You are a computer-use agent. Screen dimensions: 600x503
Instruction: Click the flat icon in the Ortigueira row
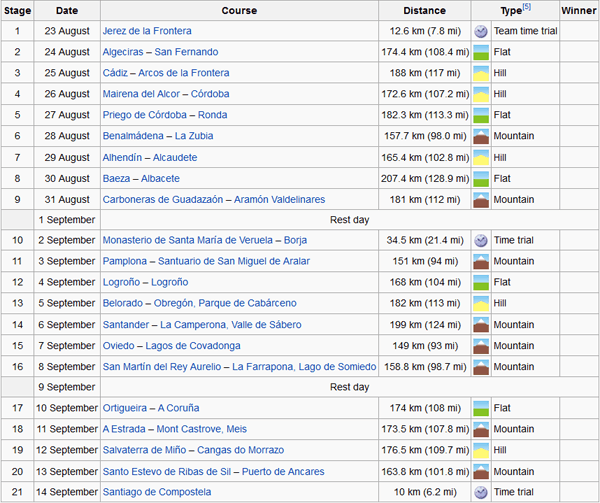click(481, 408)
